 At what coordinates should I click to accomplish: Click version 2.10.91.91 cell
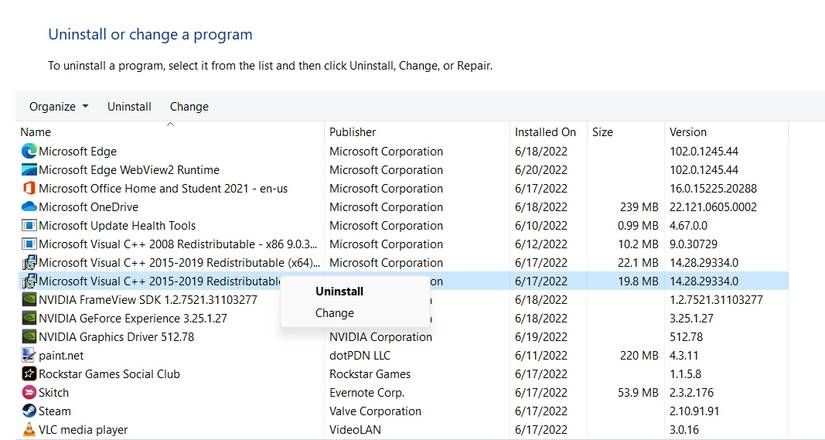694,411
